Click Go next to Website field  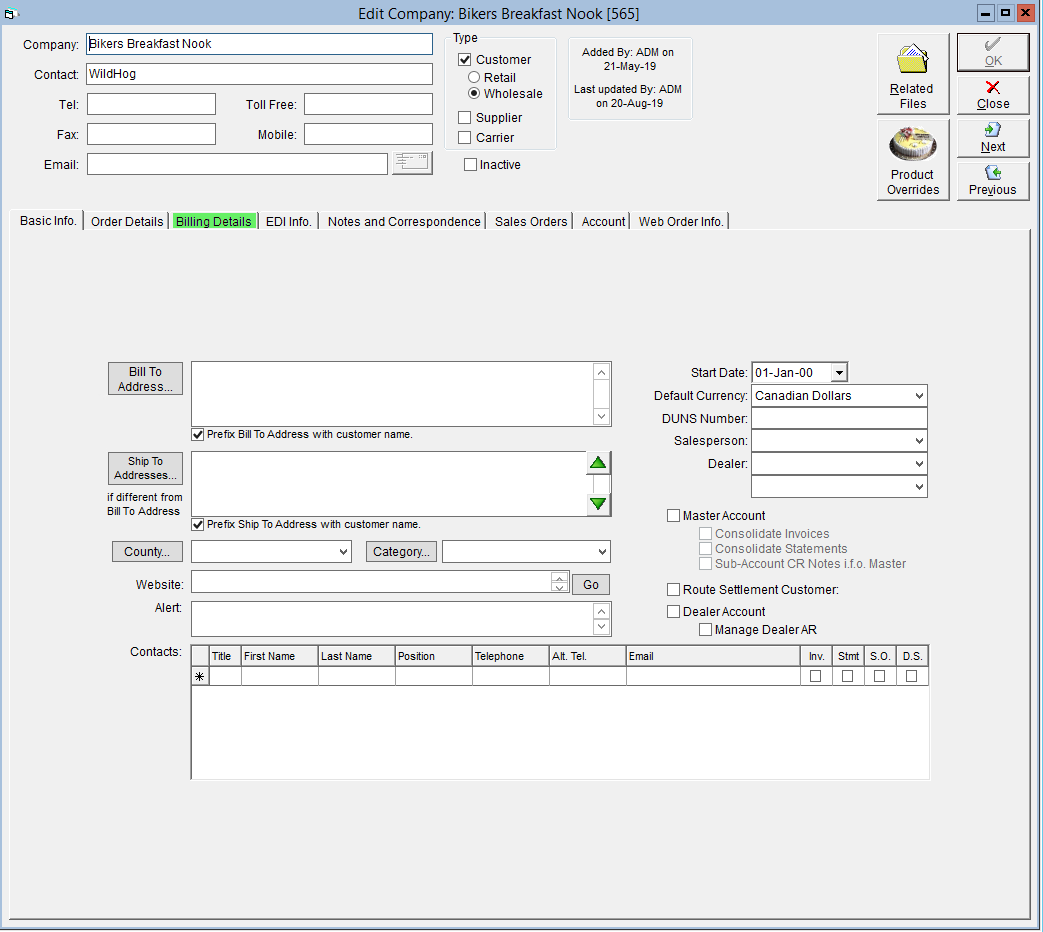pyautogui.click(x=591, y=585)
